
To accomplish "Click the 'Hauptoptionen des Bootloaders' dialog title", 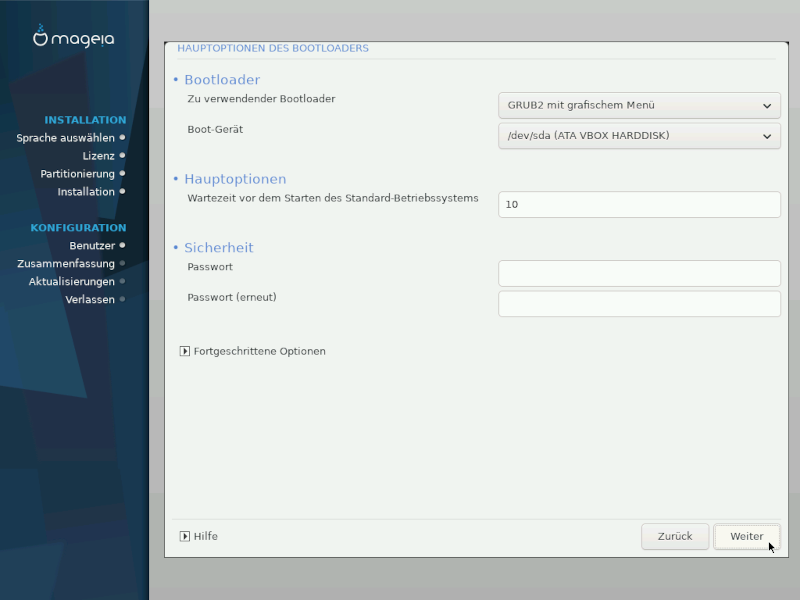I will [x=273, y=48].
